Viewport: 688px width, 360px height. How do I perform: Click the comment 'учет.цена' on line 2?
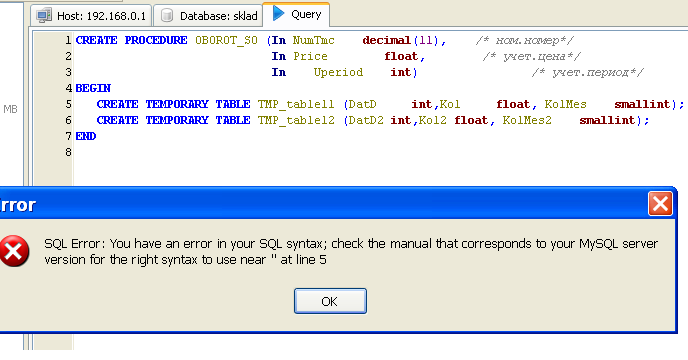coord(531,57)
